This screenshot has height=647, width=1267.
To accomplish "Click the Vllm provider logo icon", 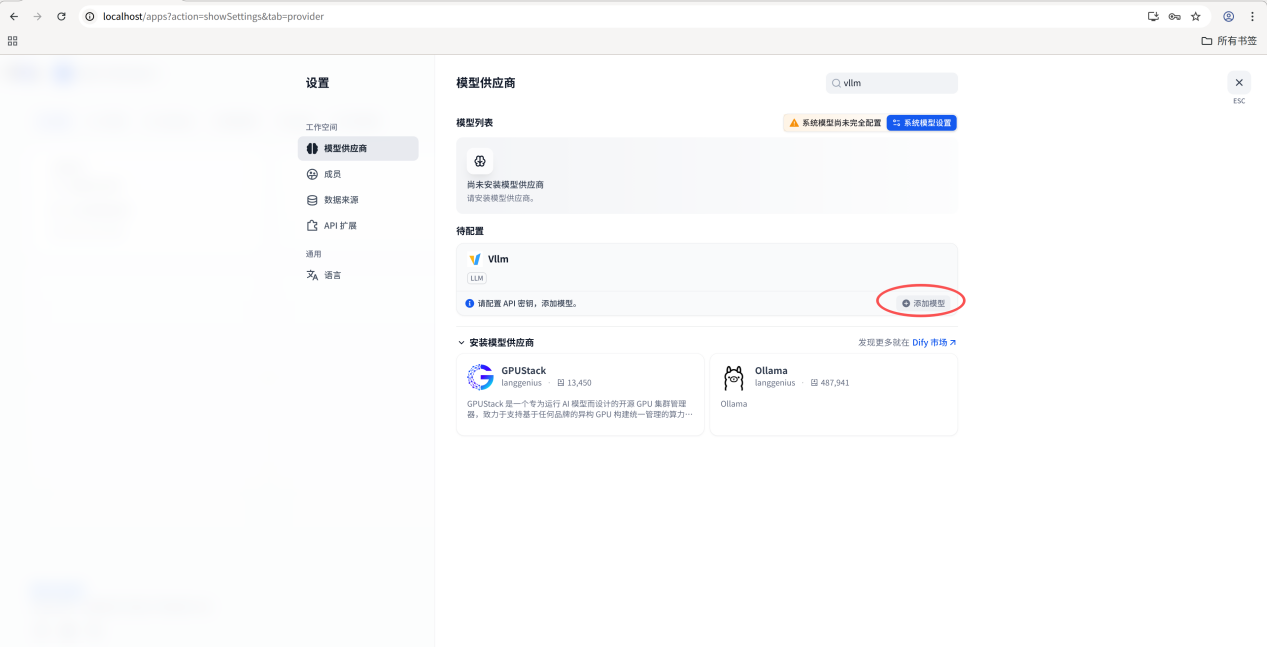I will coord(475,259).
